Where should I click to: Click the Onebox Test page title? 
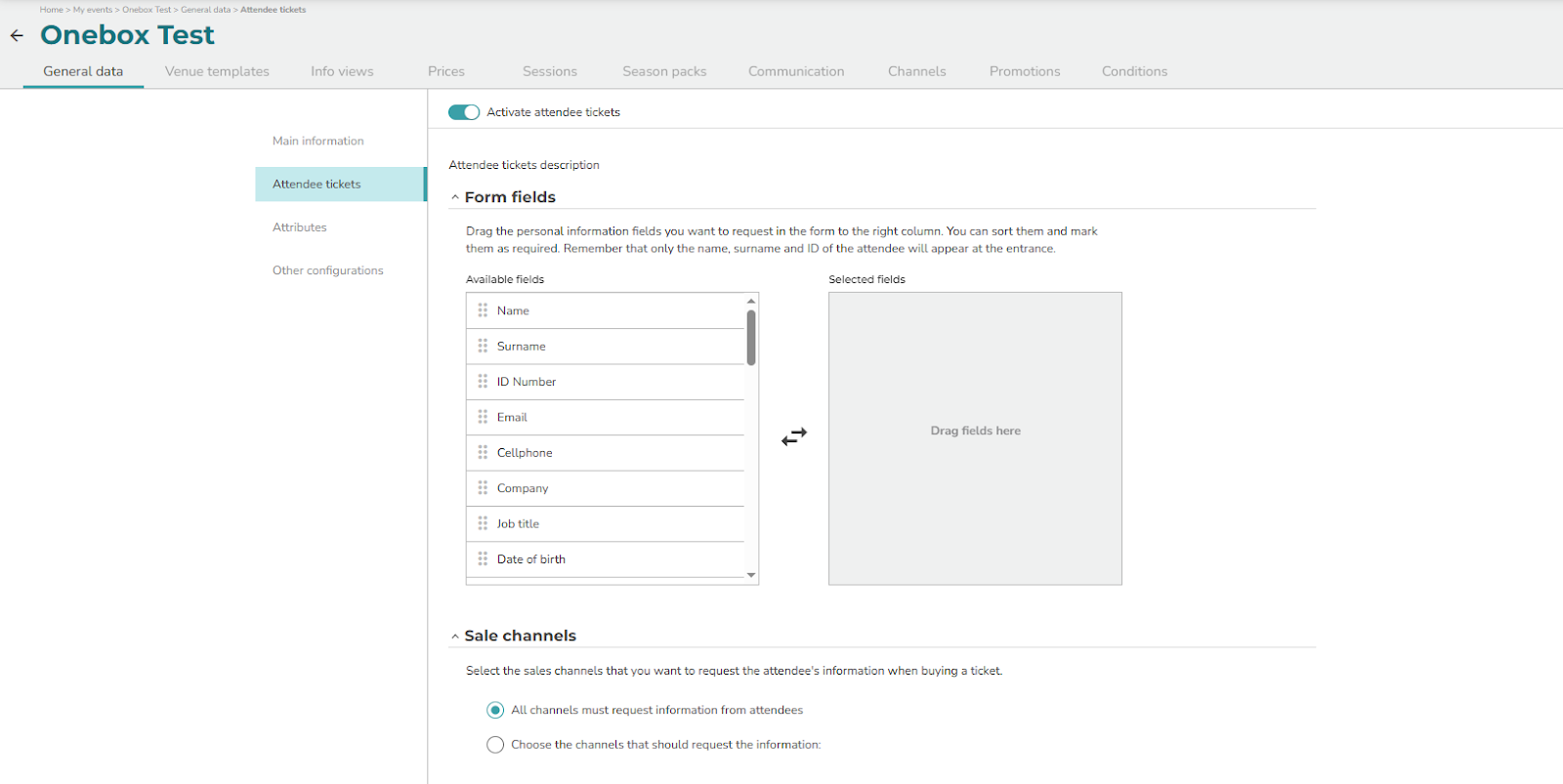(x=127, y=35)
